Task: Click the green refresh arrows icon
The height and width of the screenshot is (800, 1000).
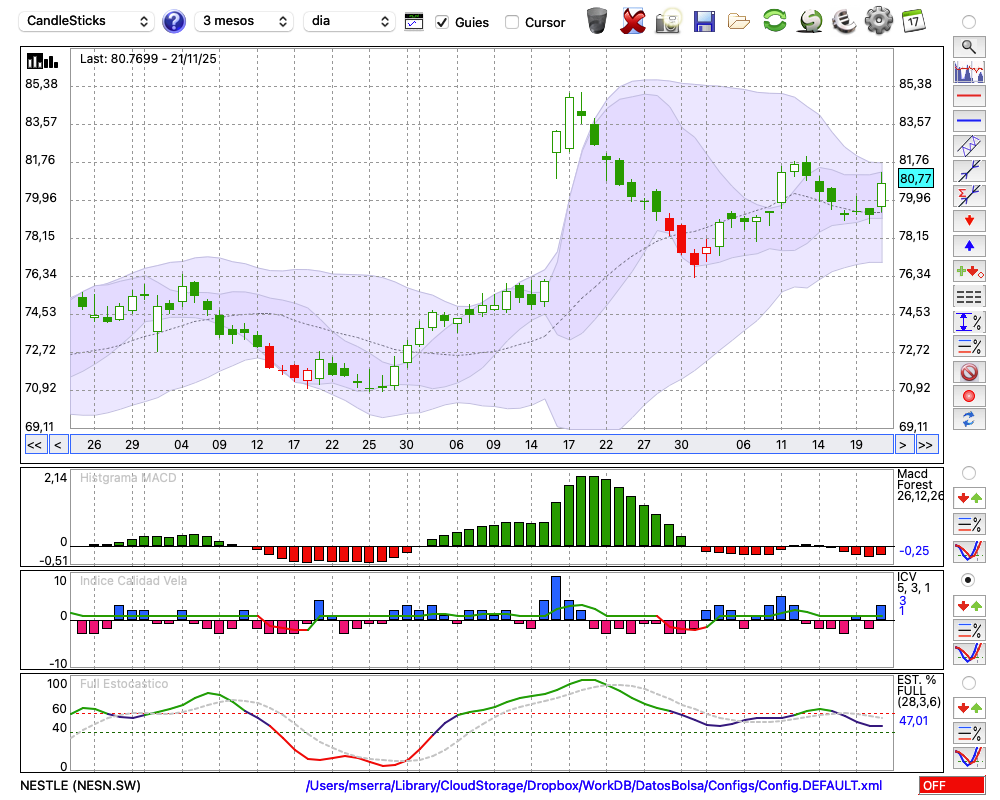Action: coord(774,21)
